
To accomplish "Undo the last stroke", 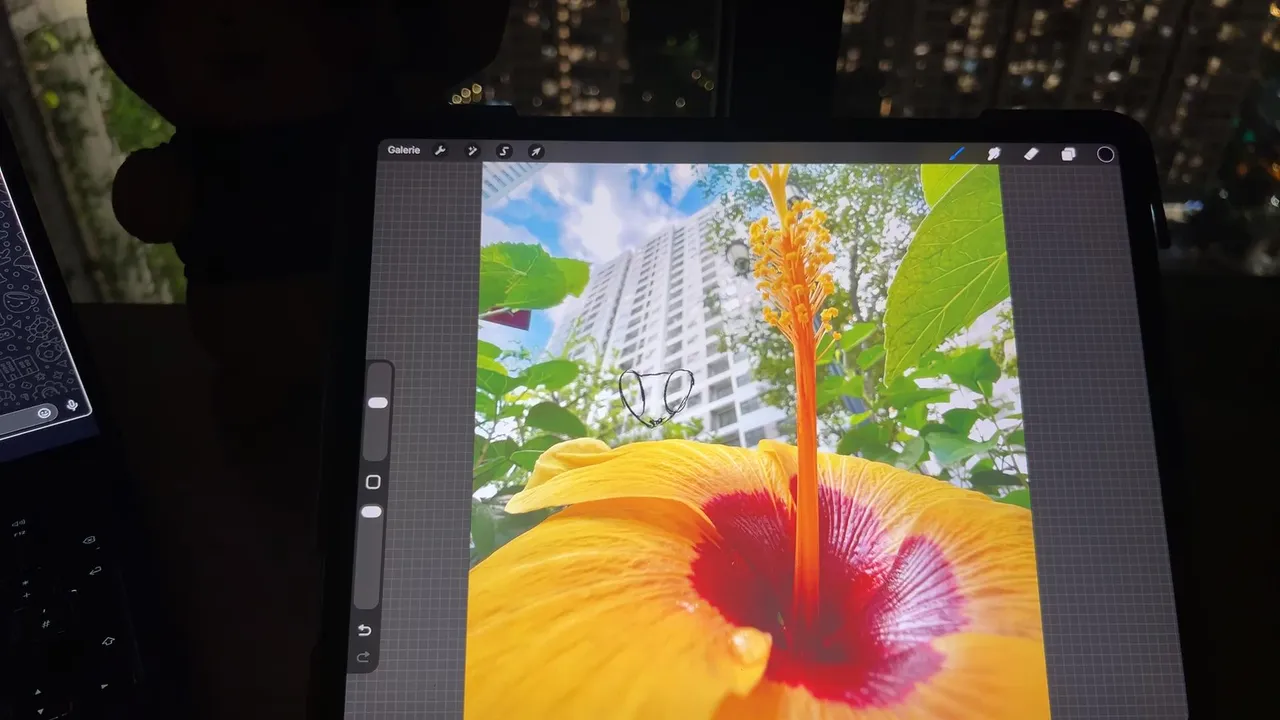I will 365,630.
